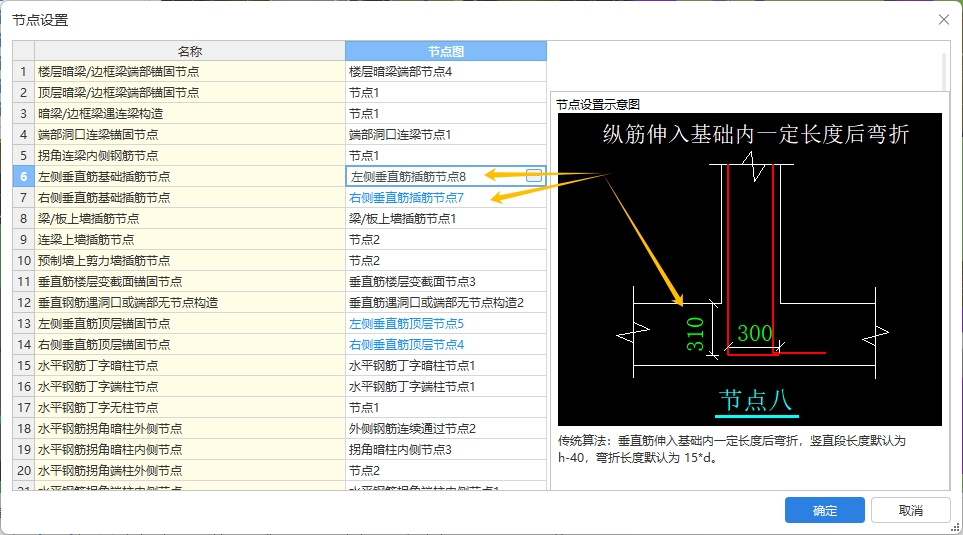Click cell 端部洞口连梁节点1
963x535 pixels.
click(x=446, y=135)
